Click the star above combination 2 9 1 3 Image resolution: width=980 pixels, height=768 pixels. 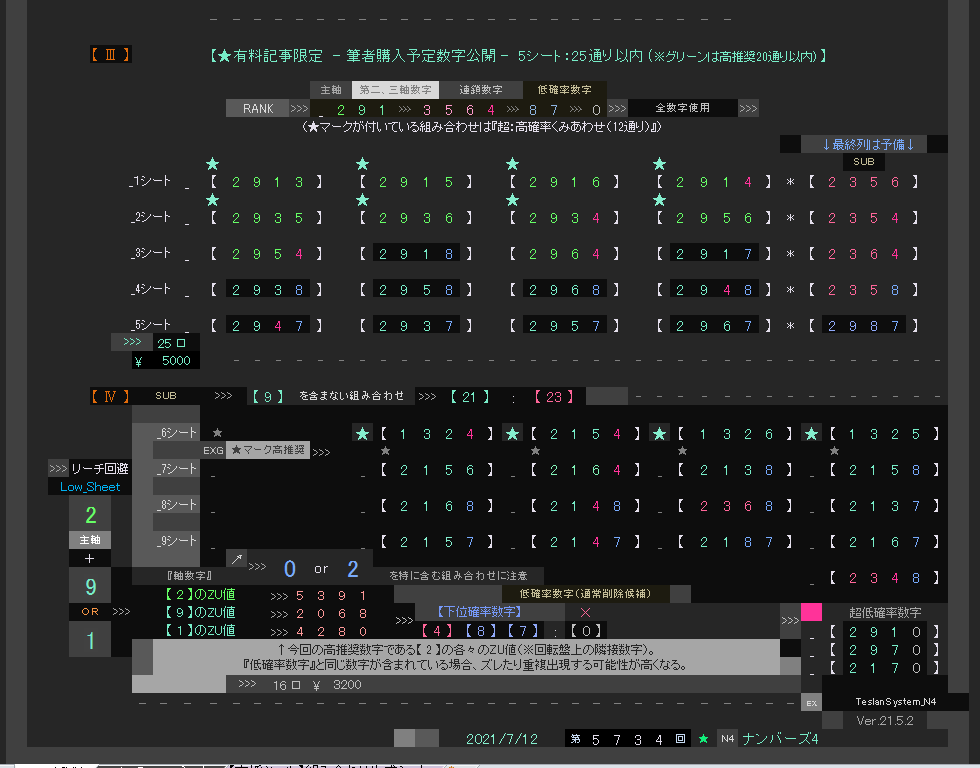212,164
